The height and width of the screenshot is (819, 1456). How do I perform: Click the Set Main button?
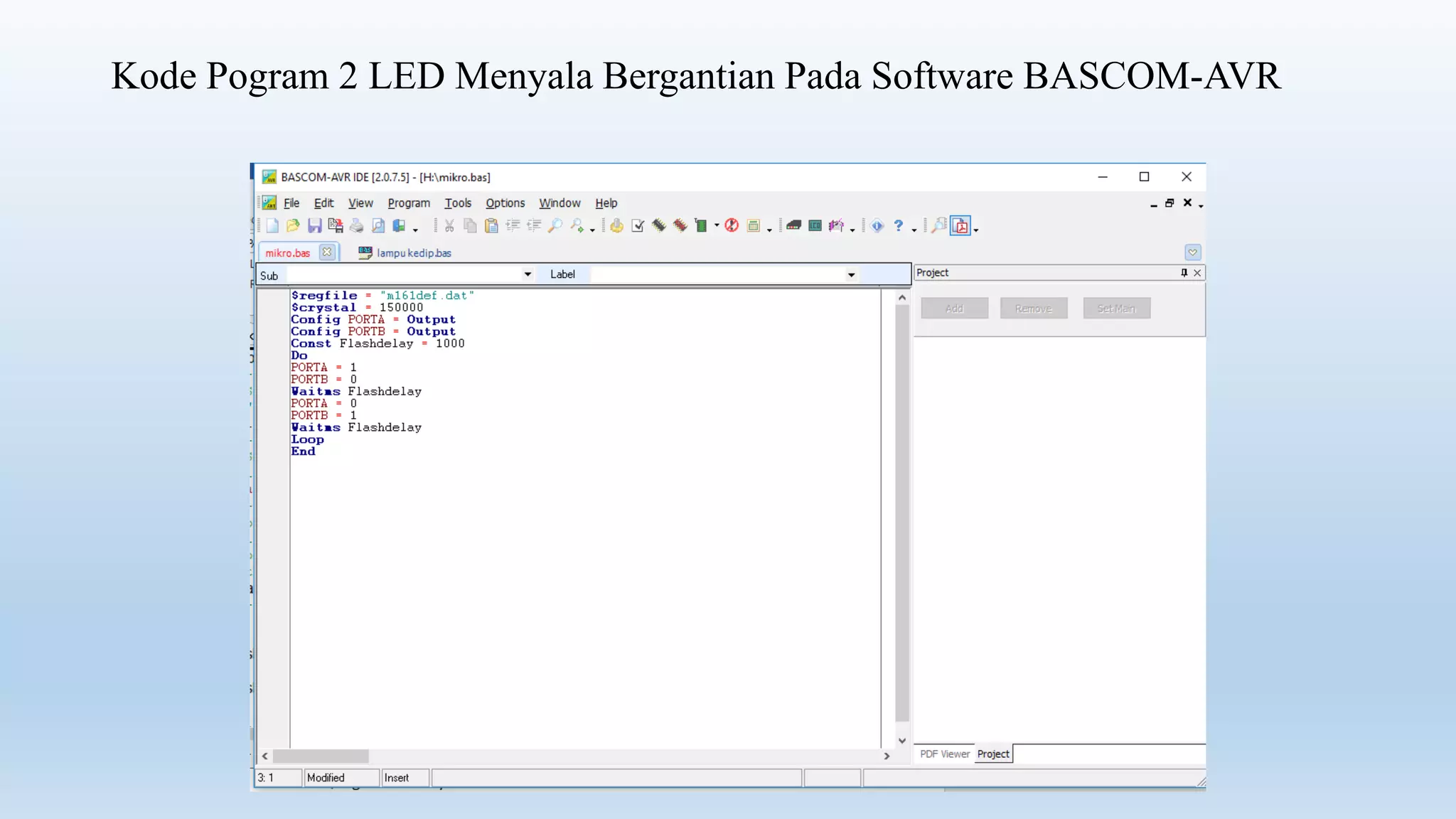(1116, 309)
